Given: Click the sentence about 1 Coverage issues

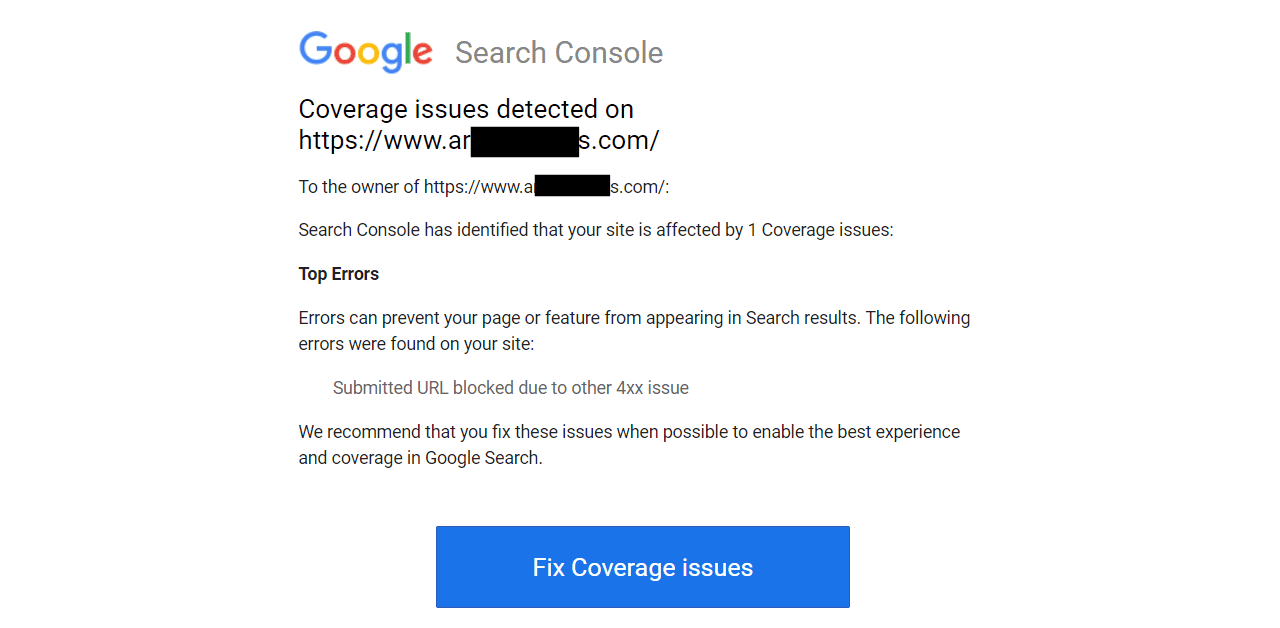Looking at the screenshot, I should click(596, 230).
